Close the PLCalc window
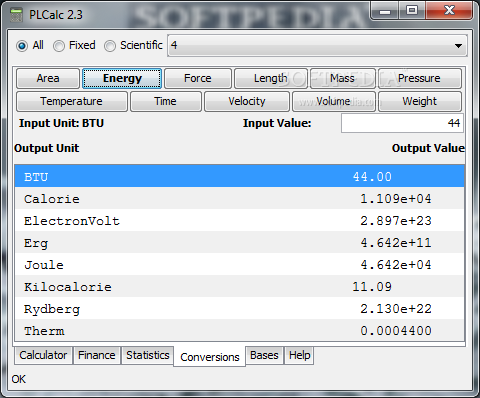The width and height of the screenshot is (480, 398). 449,11
